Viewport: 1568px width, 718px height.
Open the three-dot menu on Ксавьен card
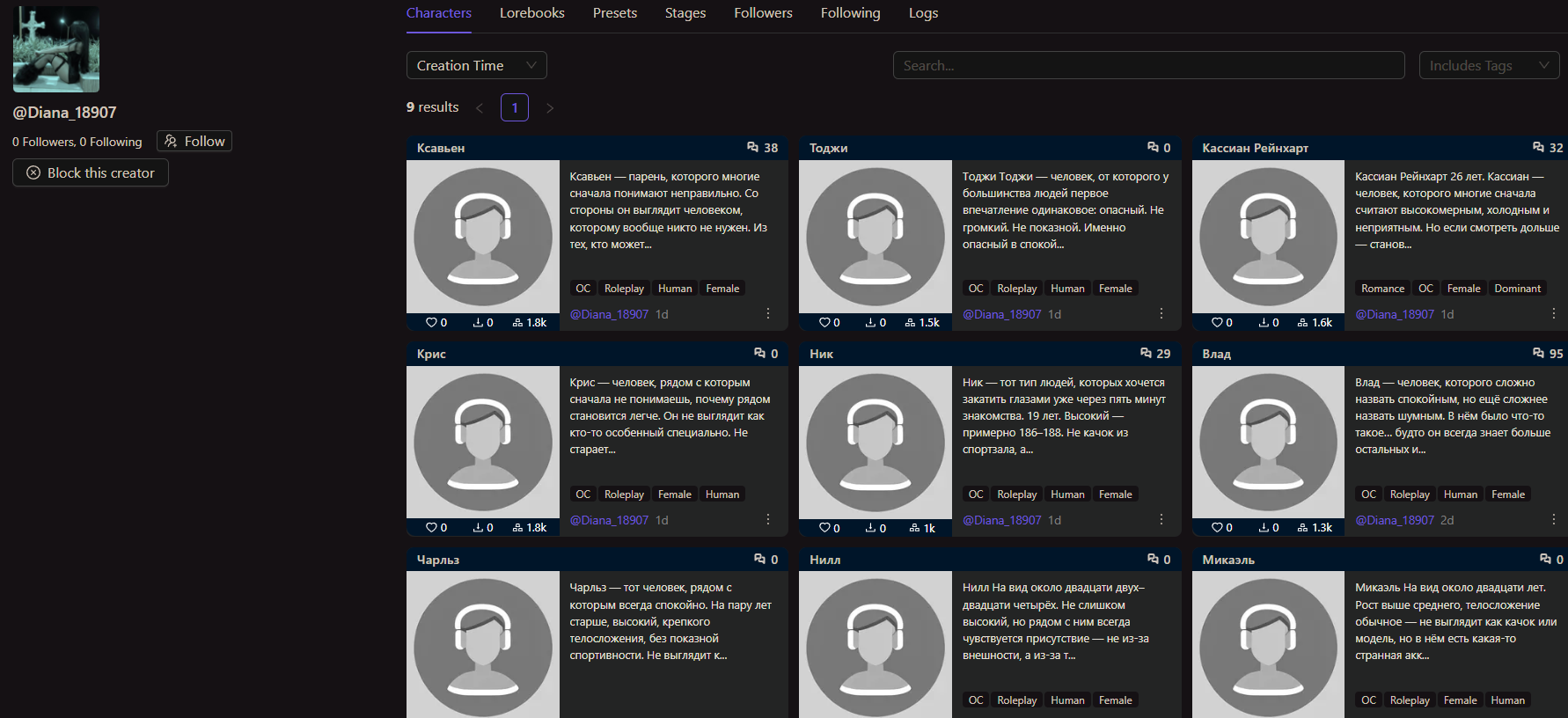tap(768, 313)
